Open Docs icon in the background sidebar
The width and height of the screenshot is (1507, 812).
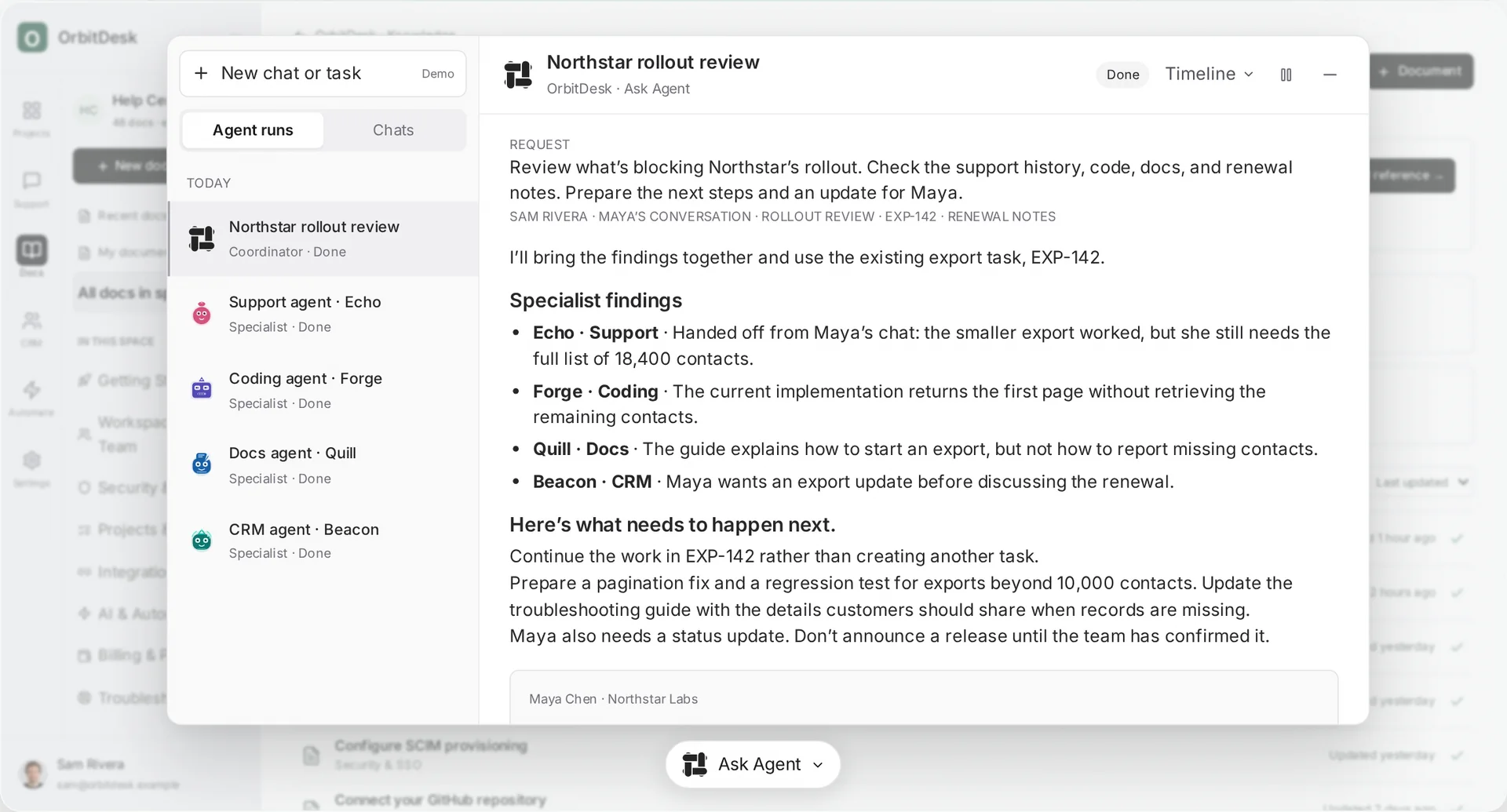(x=31, y=256)
